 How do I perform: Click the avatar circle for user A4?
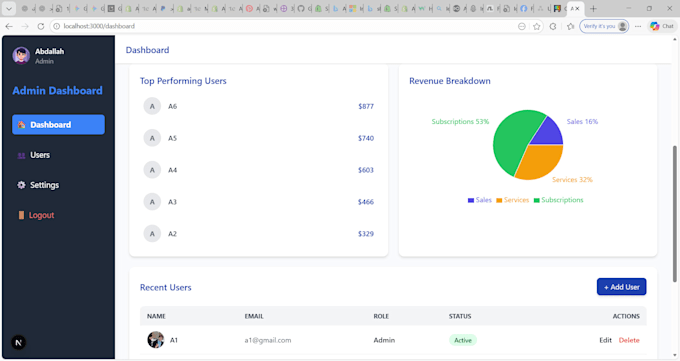pos(152,170)
